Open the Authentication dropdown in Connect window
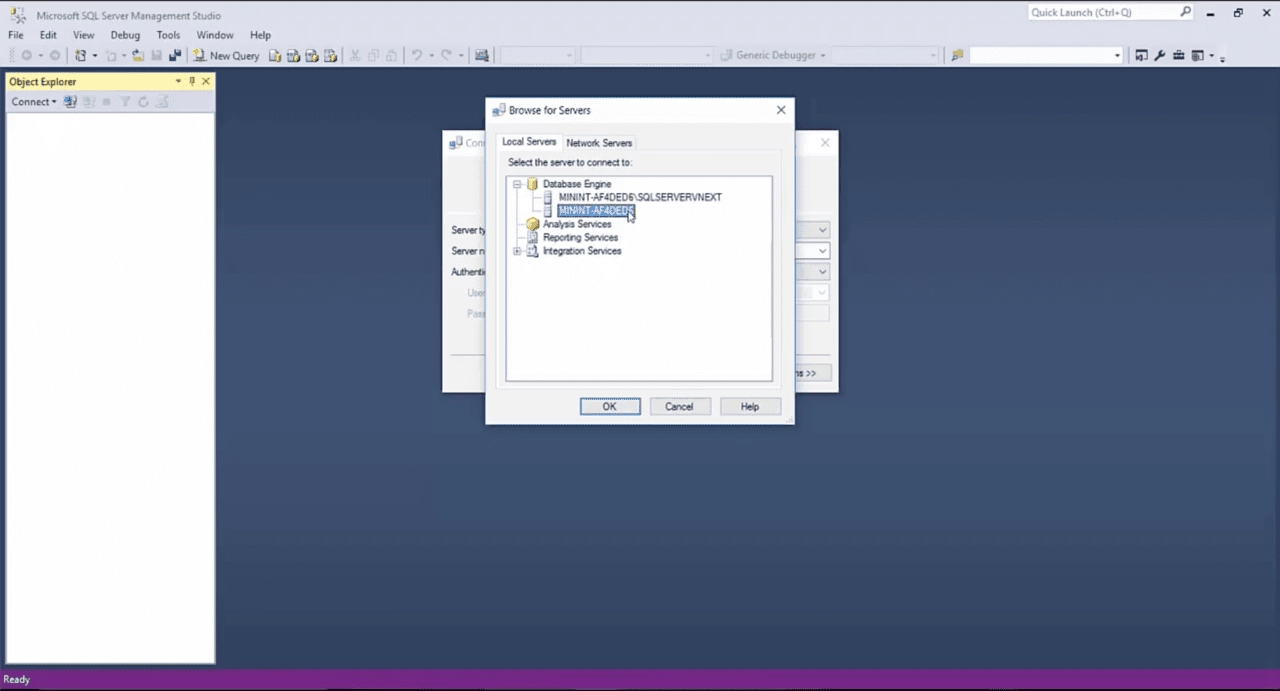 (x=822, y=272)
